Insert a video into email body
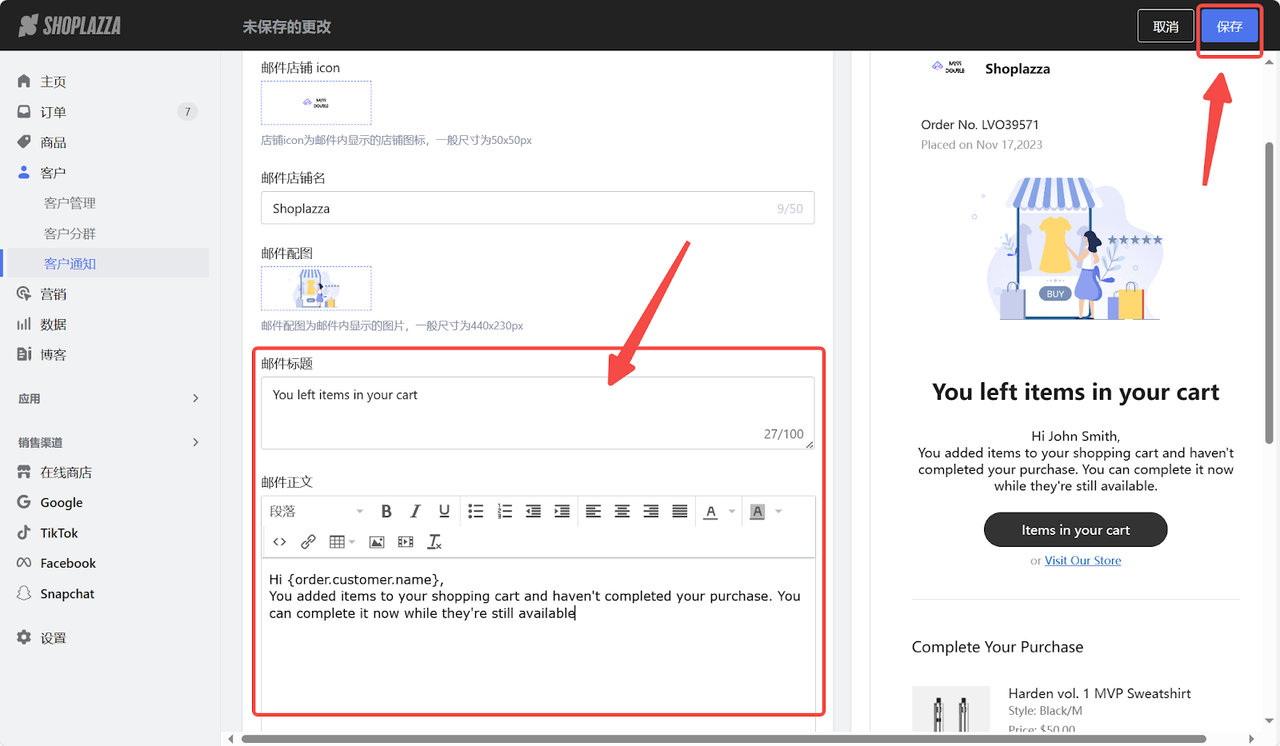Screen dimensions: 1280x746 pos(405,542)
